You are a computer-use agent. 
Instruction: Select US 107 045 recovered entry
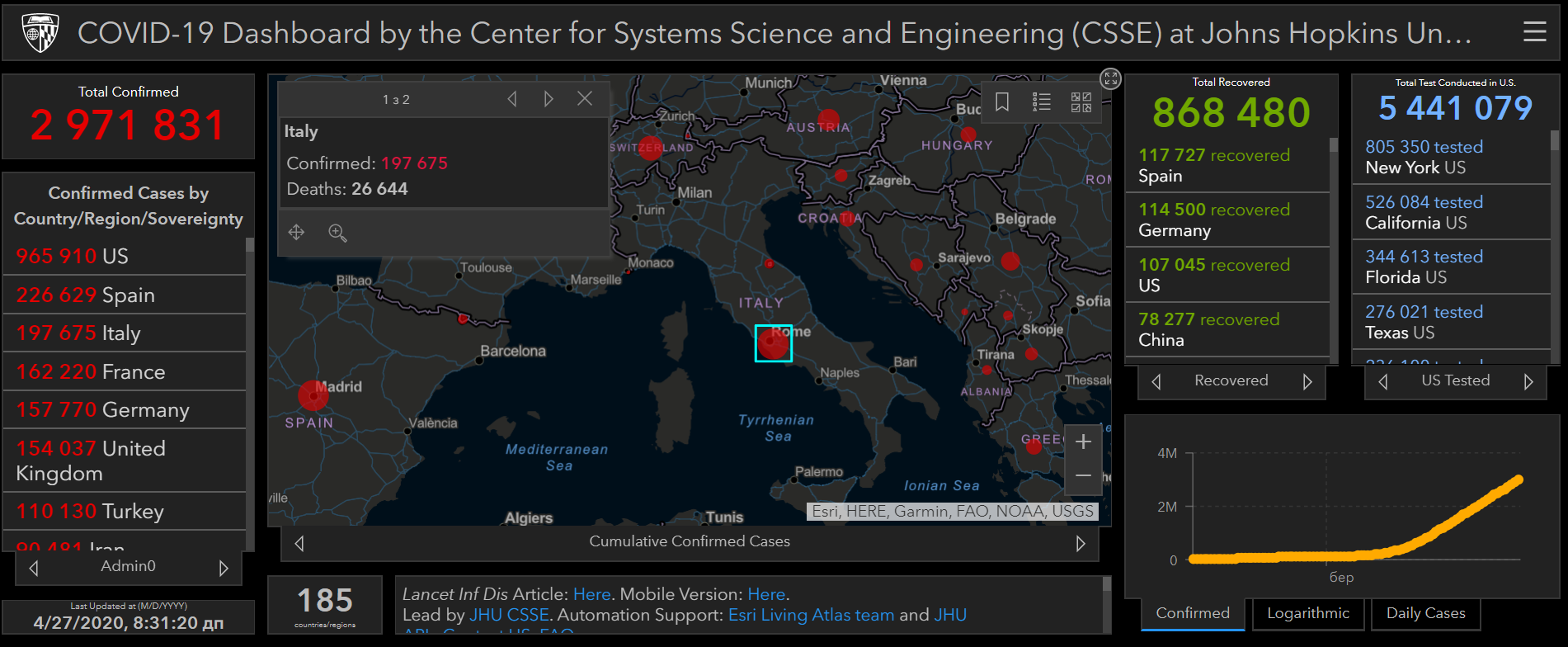coord(1227,275)
